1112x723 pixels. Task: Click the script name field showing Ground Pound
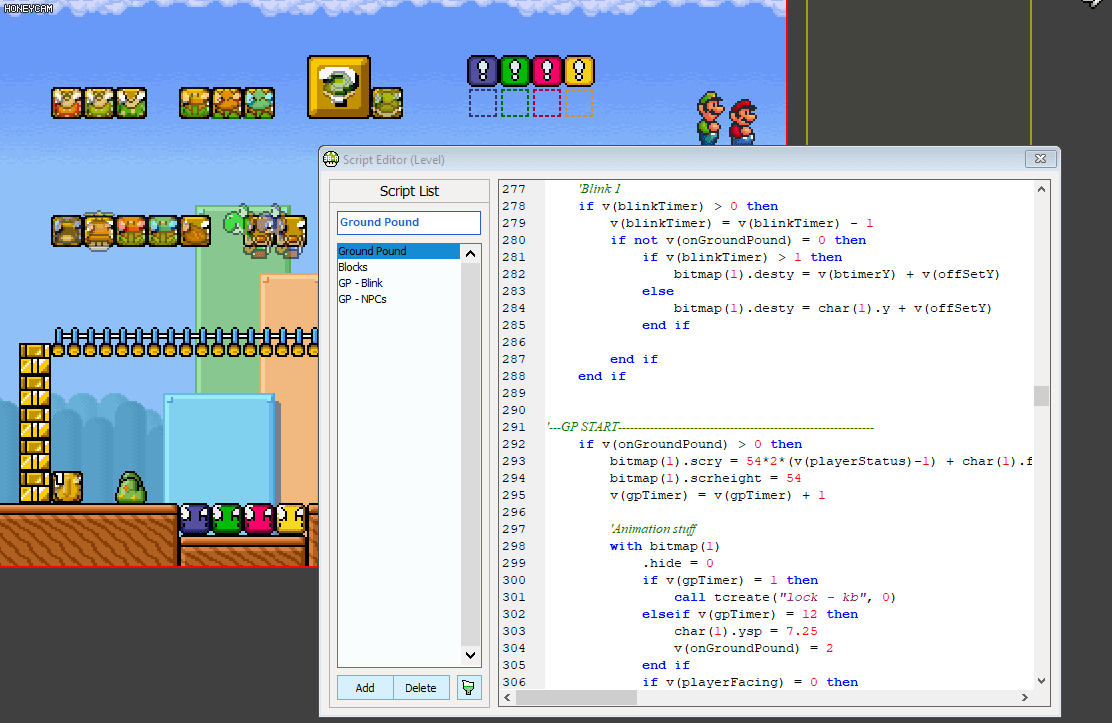pyautogui.click(x=408, y=222)
